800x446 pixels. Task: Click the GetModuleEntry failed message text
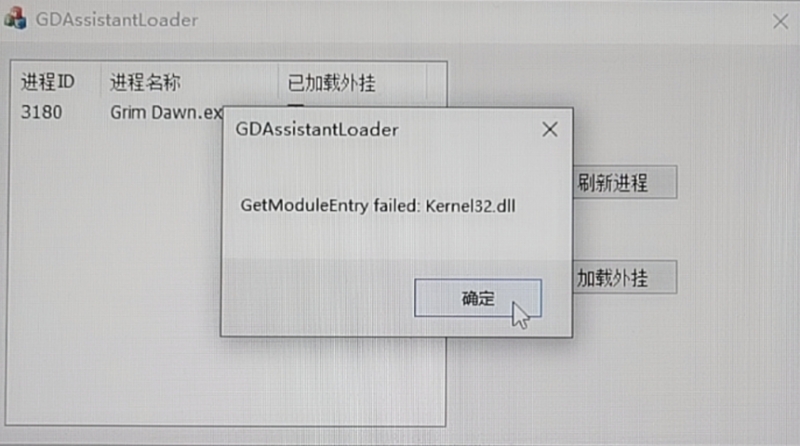(378, 206)
